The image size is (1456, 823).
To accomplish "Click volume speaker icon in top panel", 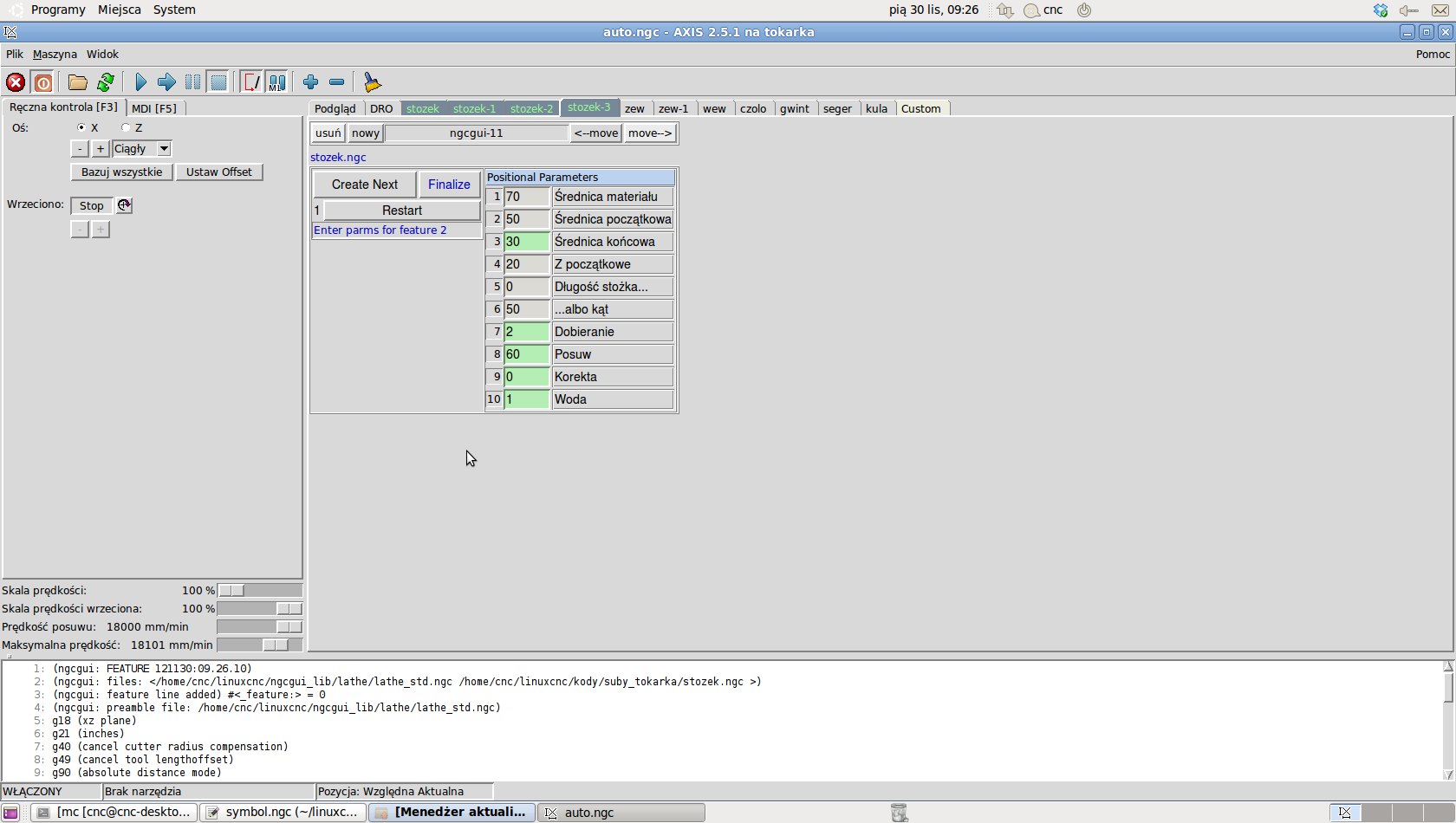I will [x=1409, y=10].
